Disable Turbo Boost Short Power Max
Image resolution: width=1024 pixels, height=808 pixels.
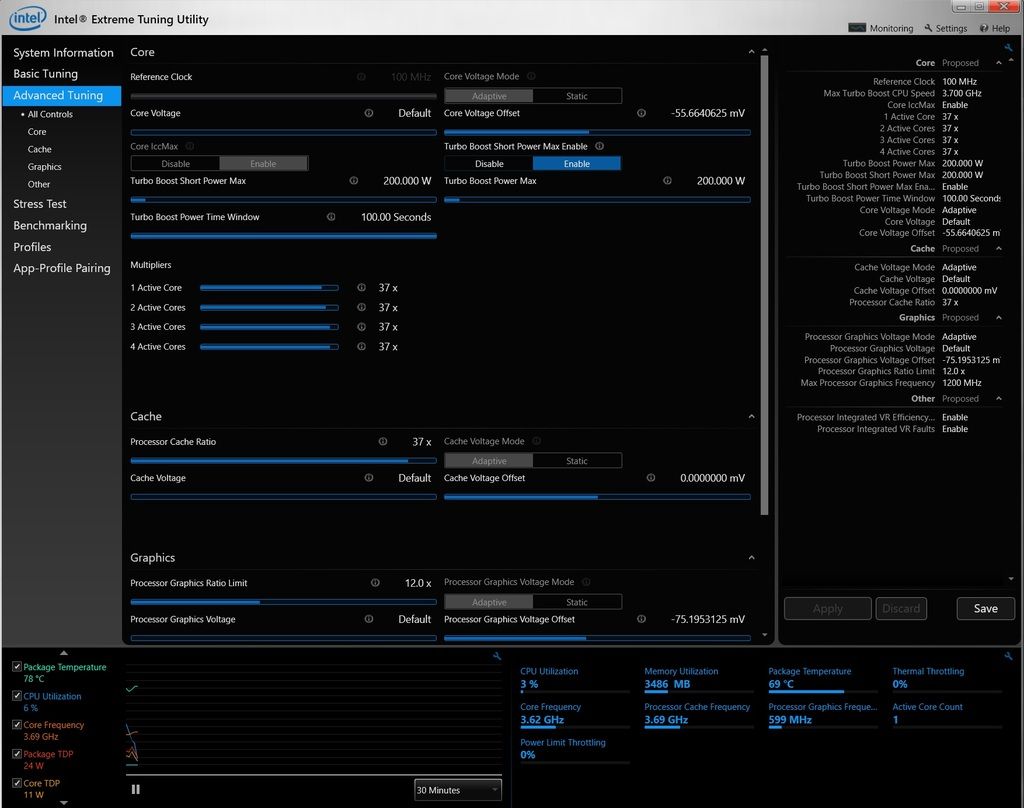tap(489, 164)
